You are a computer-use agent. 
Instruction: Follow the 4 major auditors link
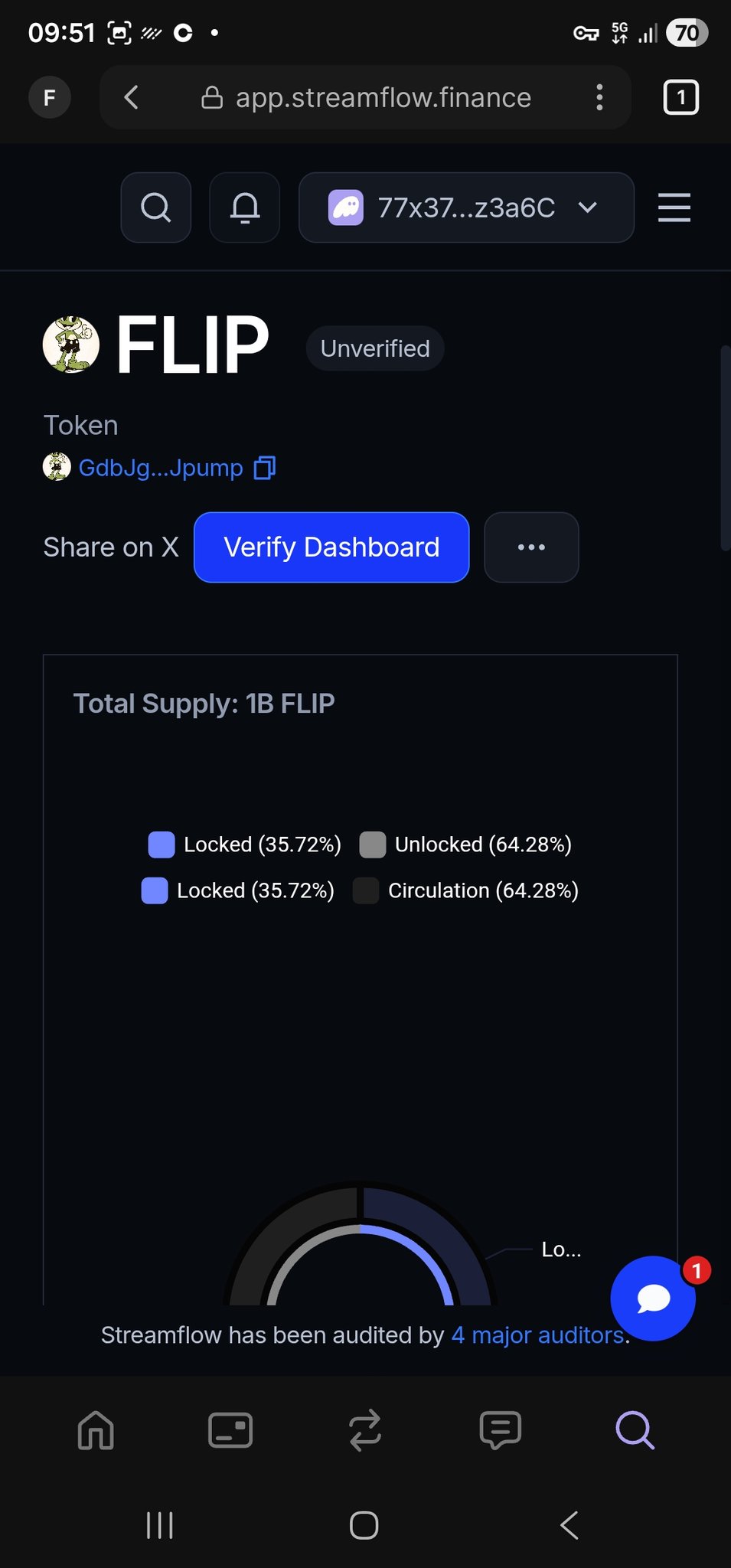pyautogui.click(x=538, y=1335)
